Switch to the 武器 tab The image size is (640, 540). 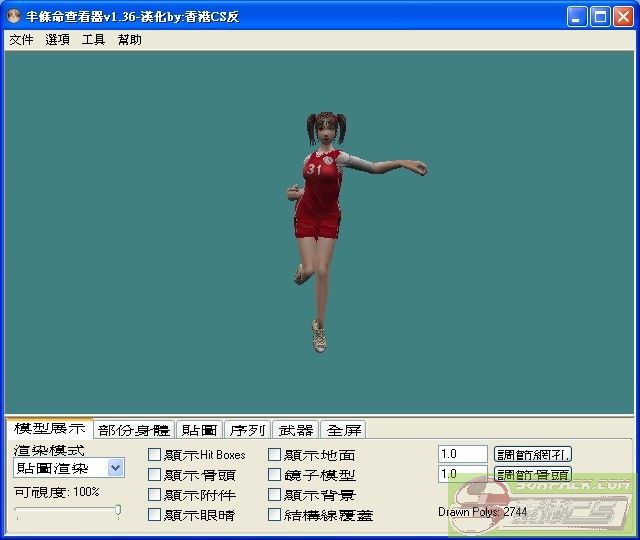[297, 430]
